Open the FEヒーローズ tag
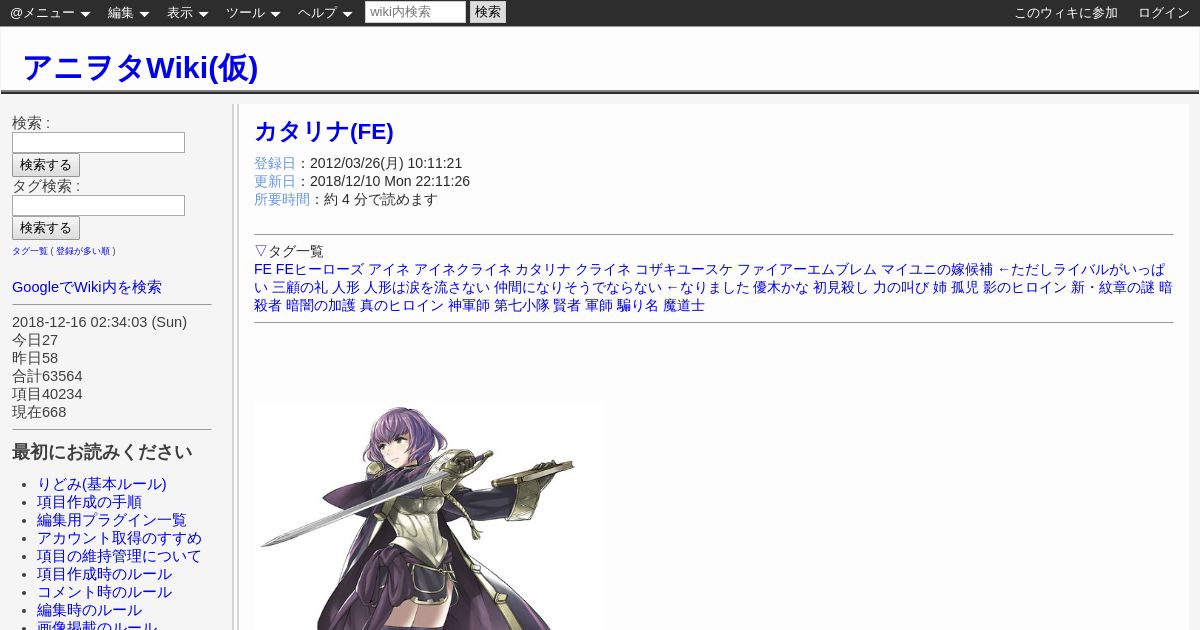1200x630 pixels. click(x=320, y=269)
